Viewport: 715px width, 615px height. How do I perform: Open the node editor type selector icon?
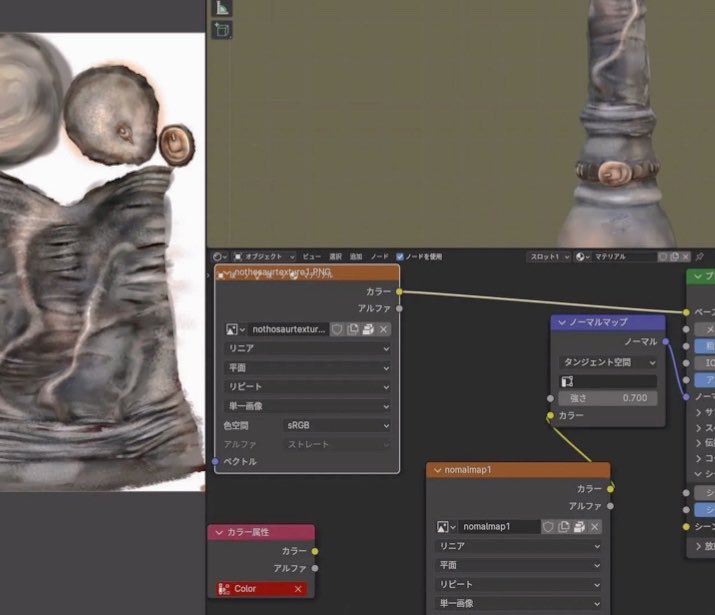click(x=219, y=257)
